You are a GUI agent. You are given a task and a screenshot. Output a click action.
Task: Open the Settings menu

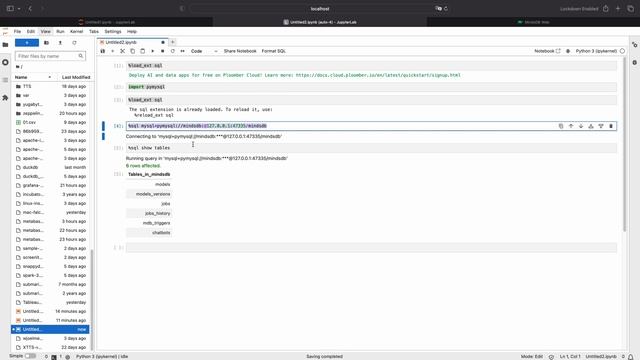coord(113,31)
